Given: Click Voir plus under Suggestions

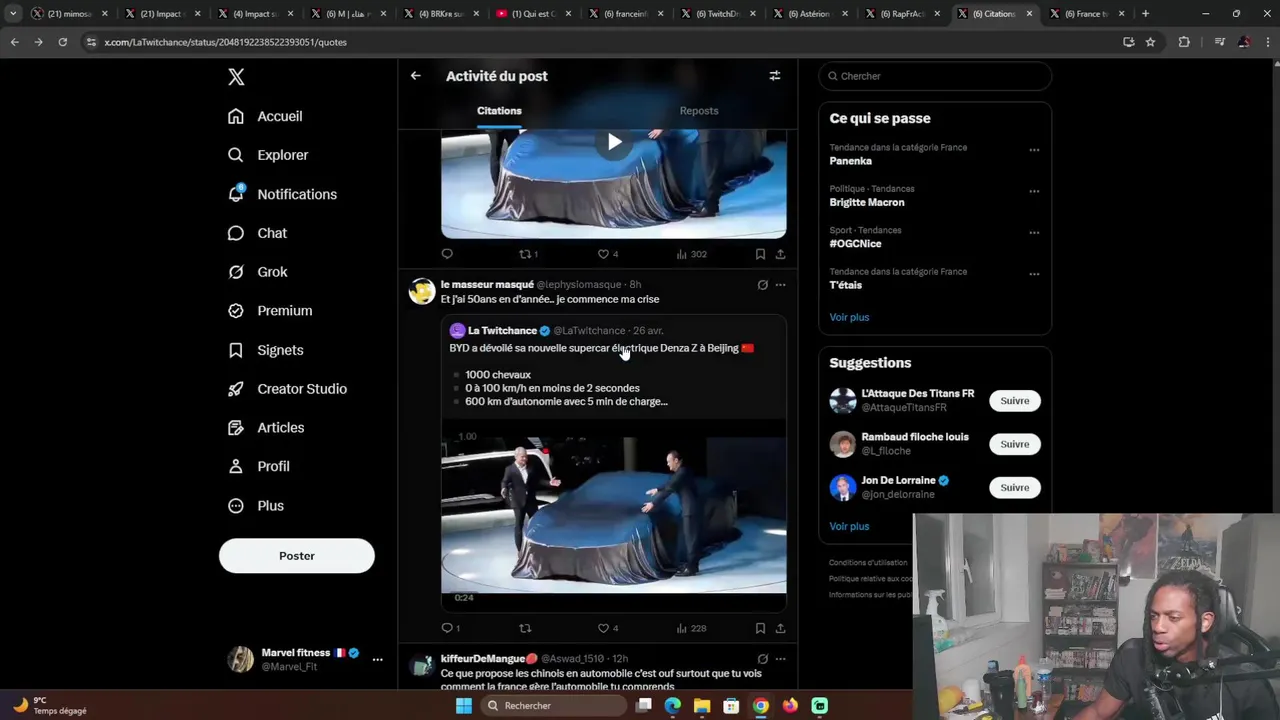Looking at the screenshot, I should 849,526.
